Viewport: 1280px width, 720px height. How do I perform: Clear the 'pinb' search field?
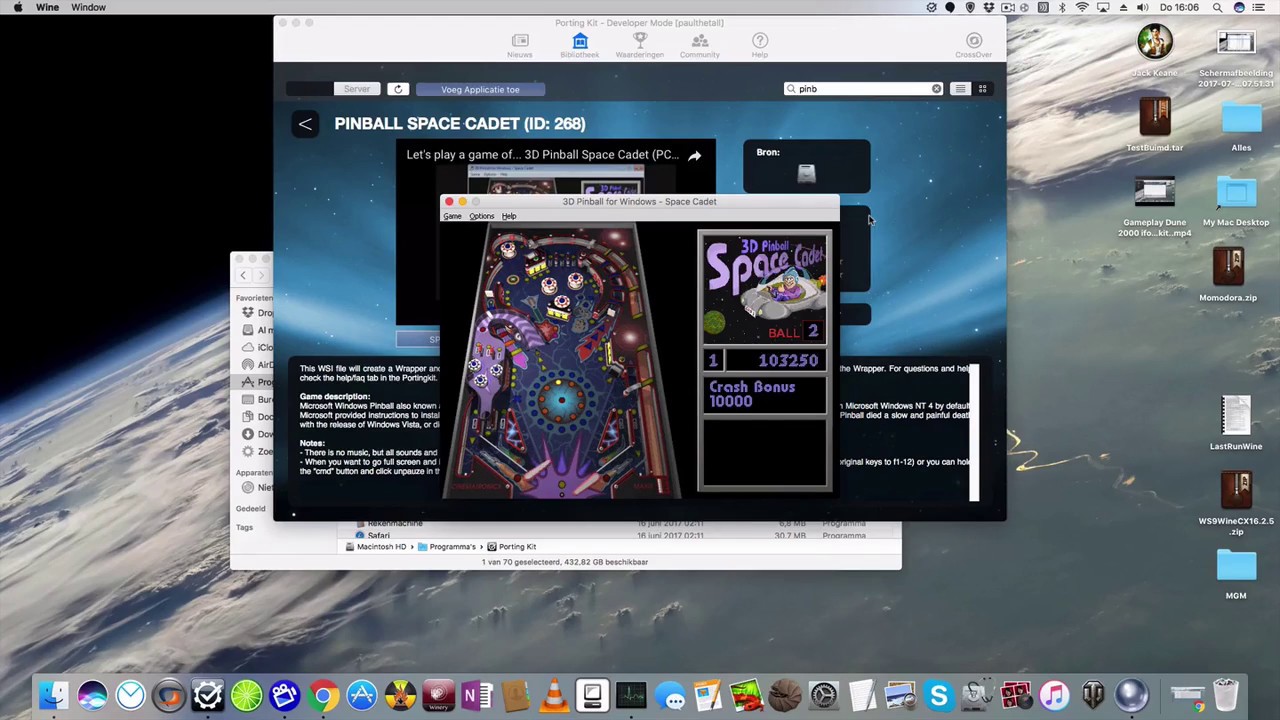pyautogui.click(x=936, y=89)
